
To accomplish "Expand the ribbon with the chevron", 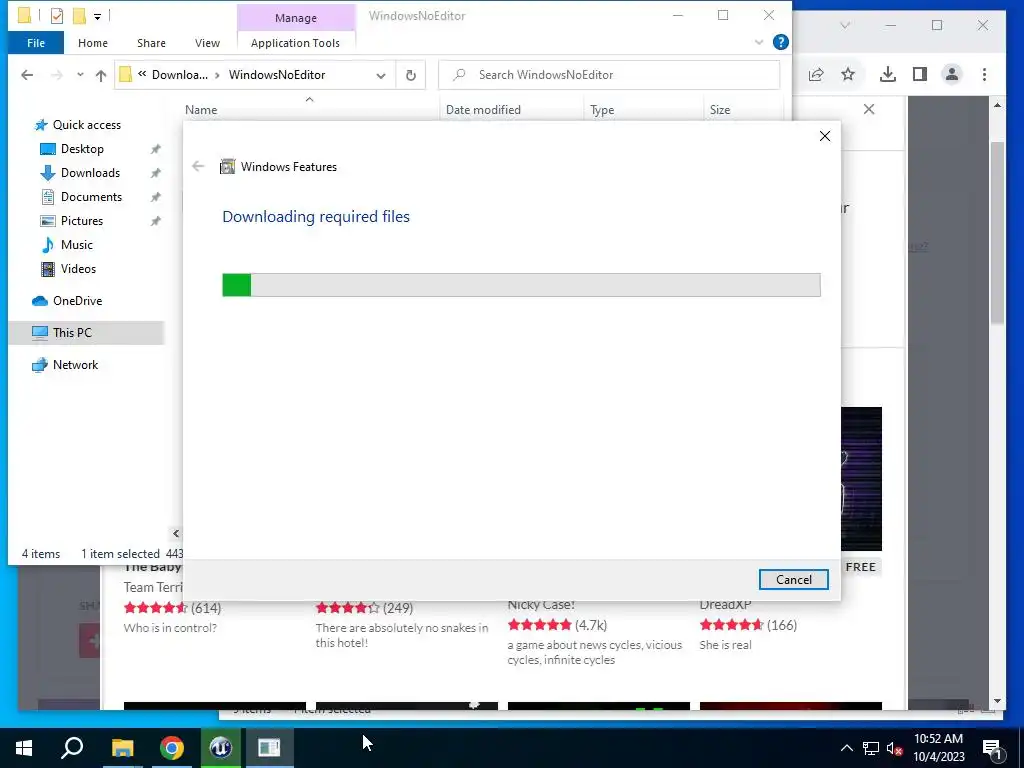I will [x=759, y=42].
